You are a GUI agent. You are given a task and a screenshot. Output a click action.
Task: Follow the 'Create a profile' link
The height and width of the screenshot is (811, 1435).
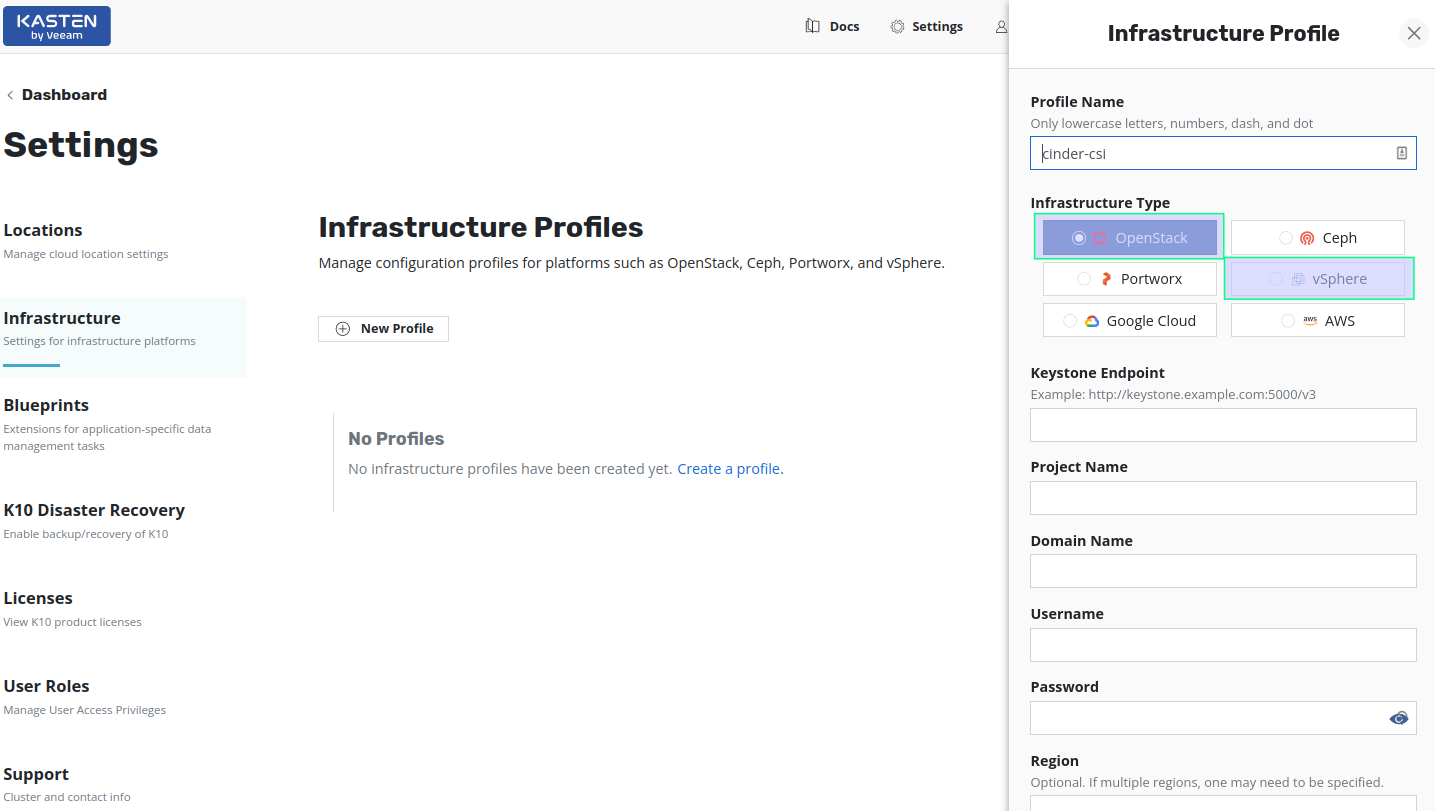(730, 469)
